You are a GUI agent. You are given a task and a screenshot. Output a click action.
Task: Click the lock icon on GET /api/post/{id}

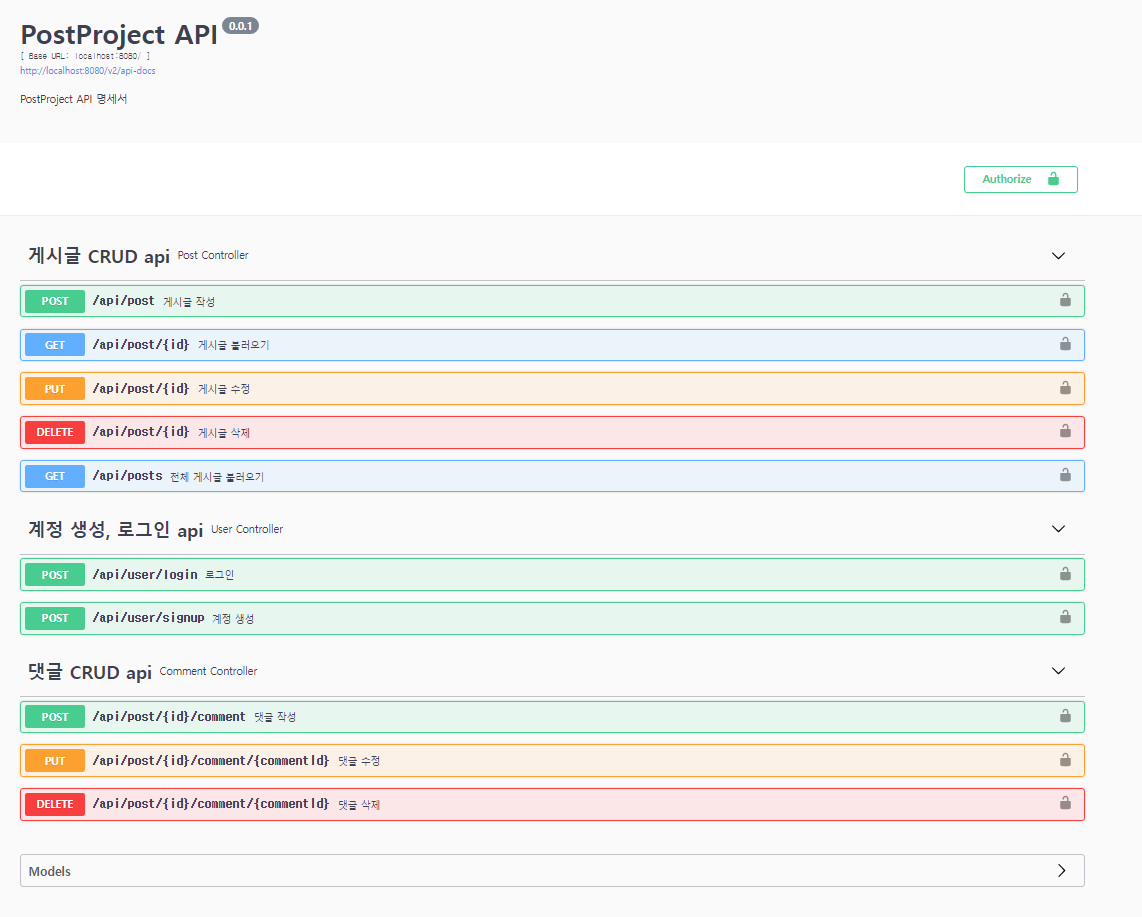click(1065, 344)
